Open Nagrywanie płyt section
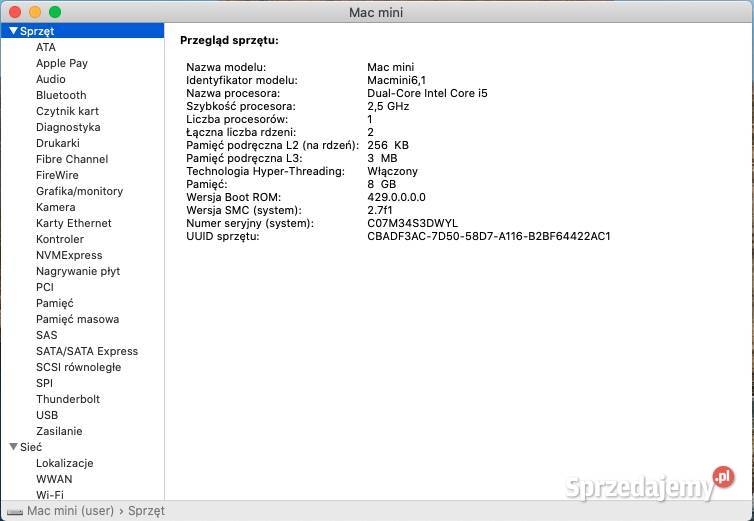 click(x=78, y=271)
